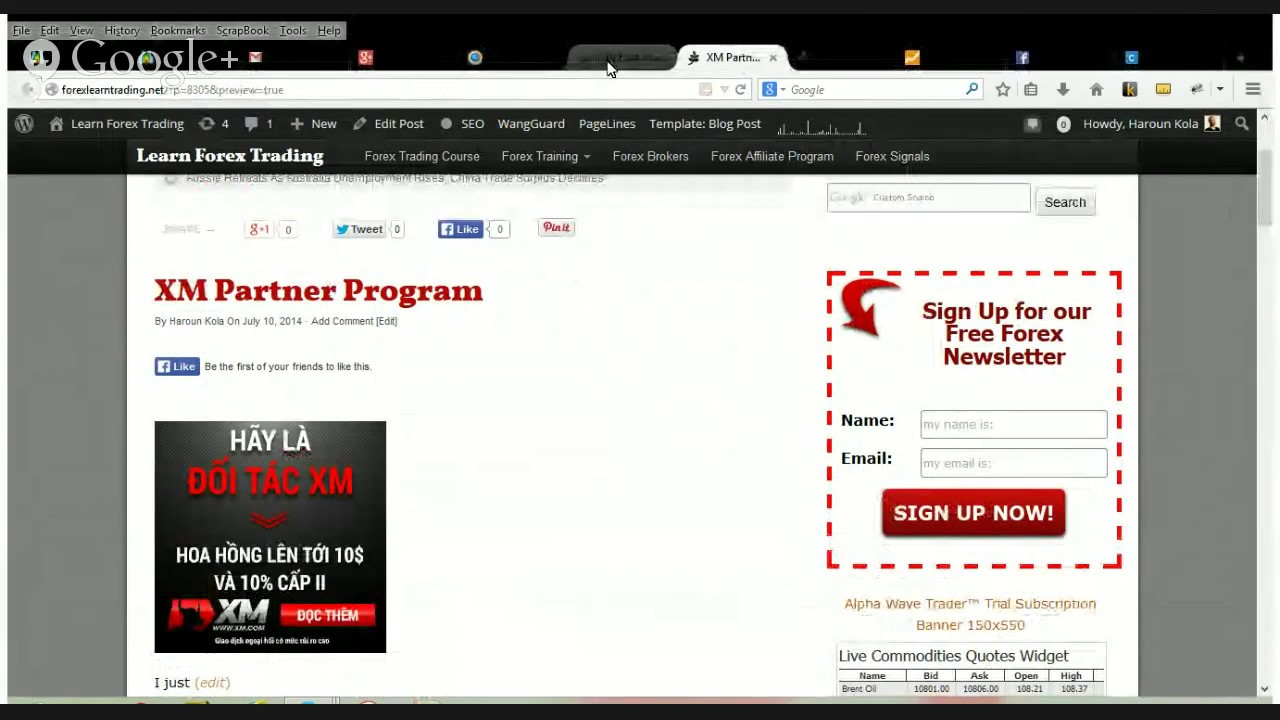Click the admin bar search magnifier
Viewport: 1280px width, 720px height.
point(1242,124)
